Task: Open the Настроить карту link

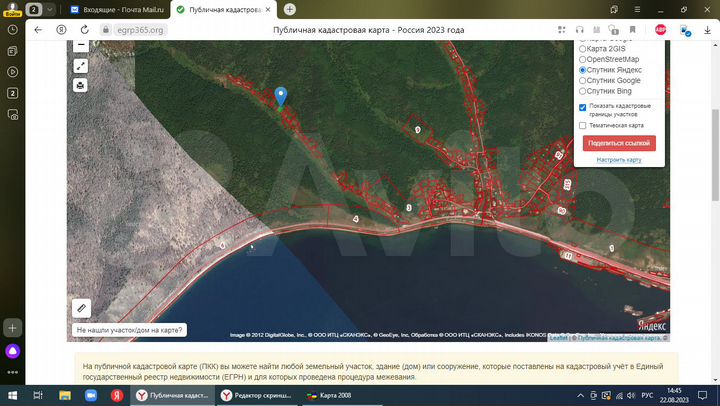Action: point(619,160)
